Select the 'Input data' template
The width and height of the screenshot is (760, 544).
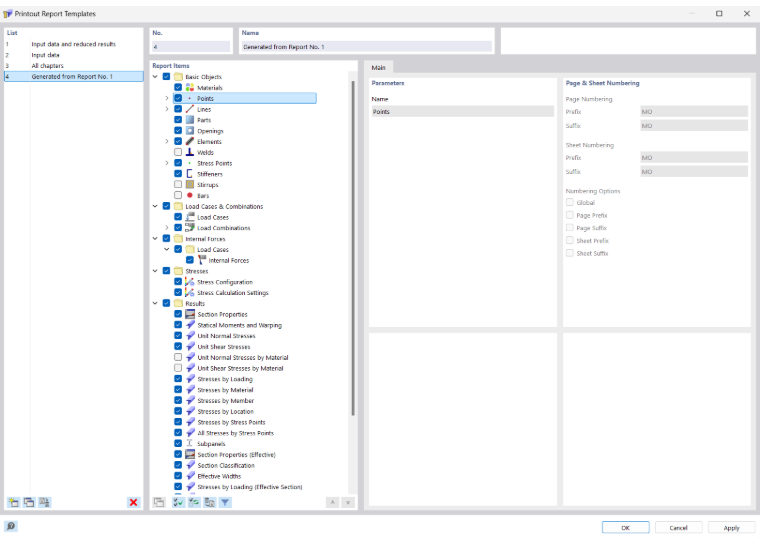(x=74, y=55)
